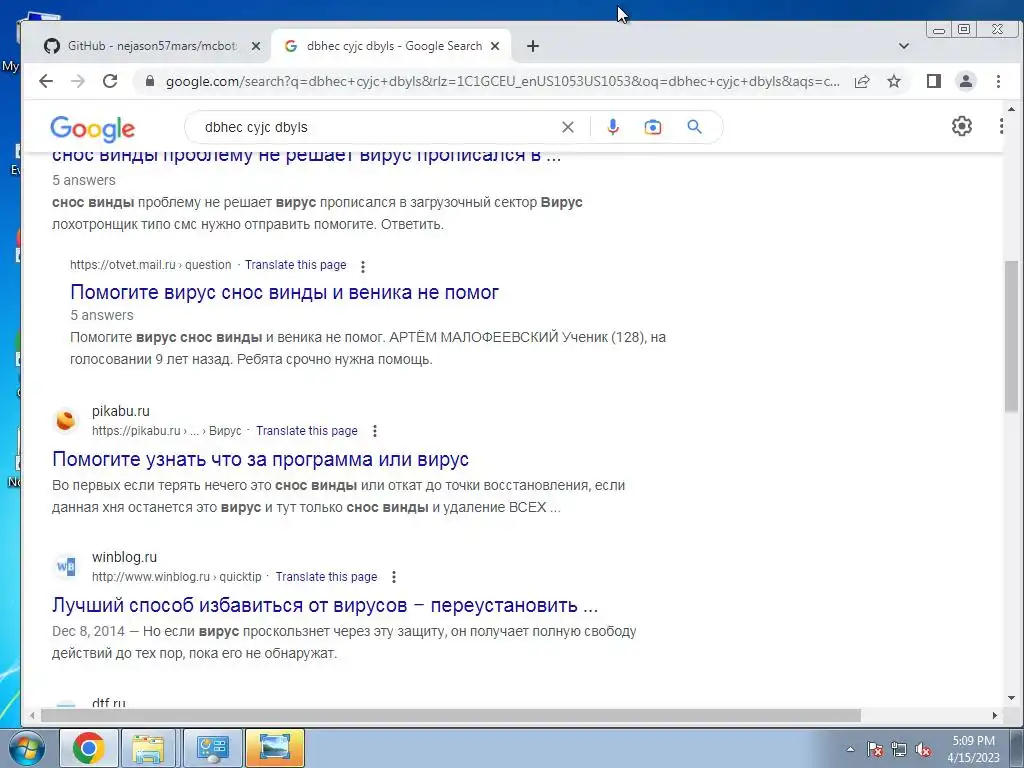Click the muted volume tray icon
Screen dimensions: 1024x768
[x=923, y=749]
